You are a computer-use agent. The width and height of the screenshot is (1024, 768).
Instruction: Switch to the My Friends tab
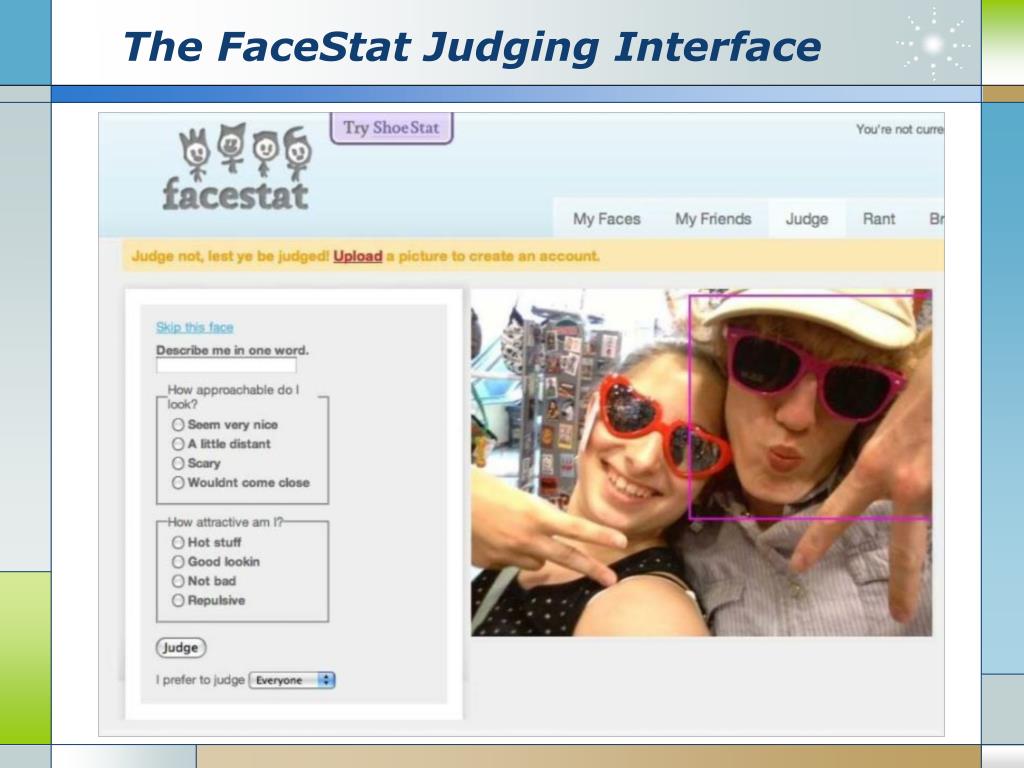713,219
